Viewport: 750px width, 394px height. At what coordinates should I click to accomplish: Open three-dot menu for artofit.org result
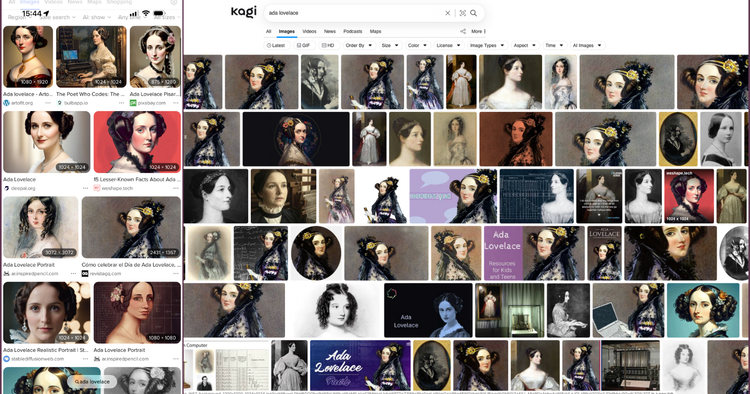coord(48,103)
